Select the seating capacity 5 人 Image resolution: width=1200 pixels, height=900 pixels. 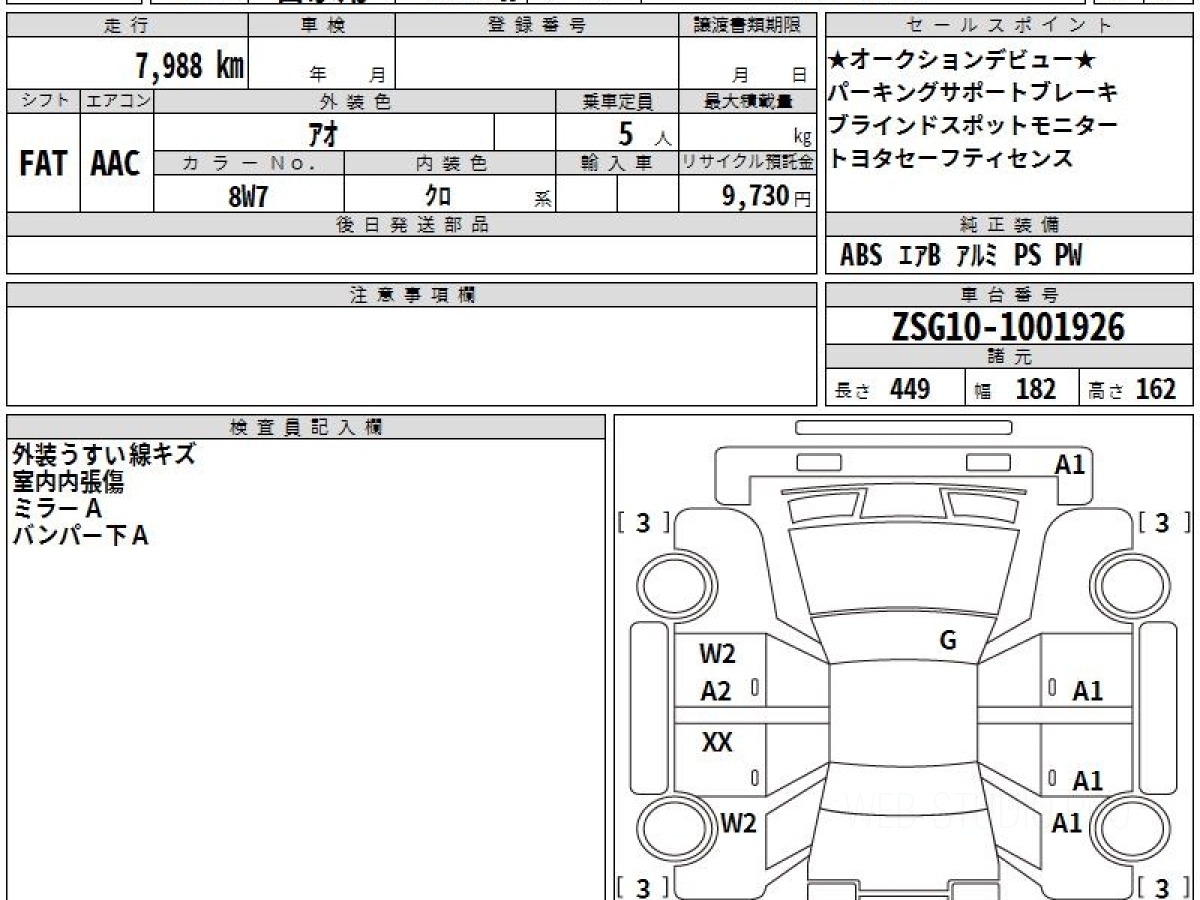click(645, 133)
